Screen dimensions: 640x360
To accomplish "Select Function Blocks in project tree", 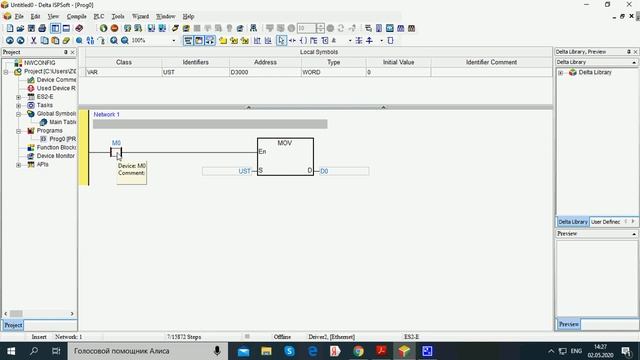I will [56, 147].
